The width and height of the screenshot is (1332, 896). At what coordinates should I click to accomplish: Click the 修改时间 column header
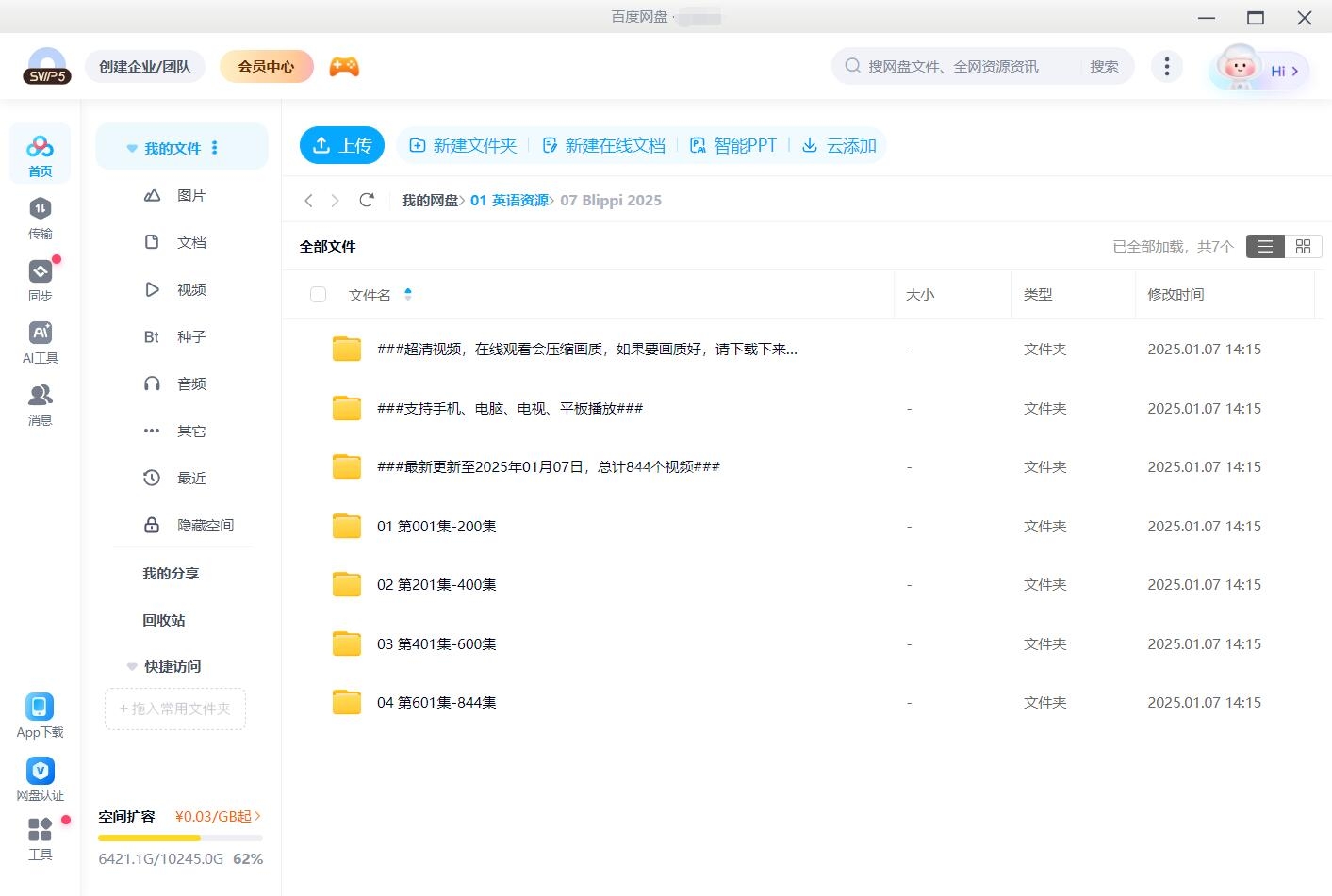1176,294
